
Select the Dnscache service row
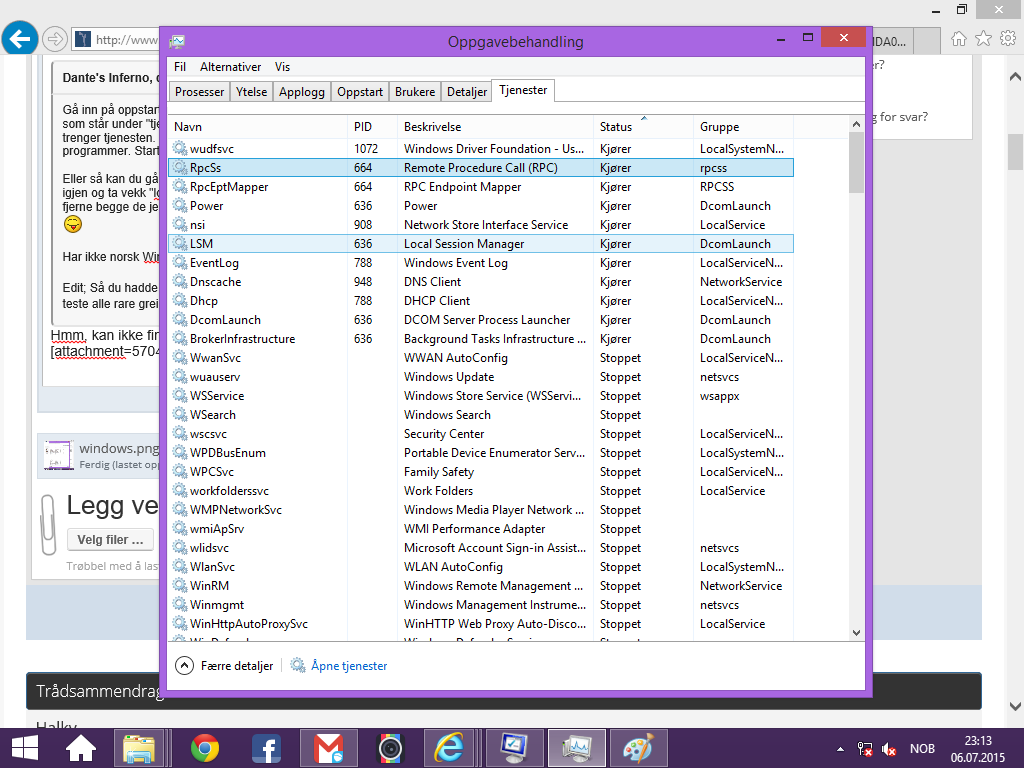(481, 281)
